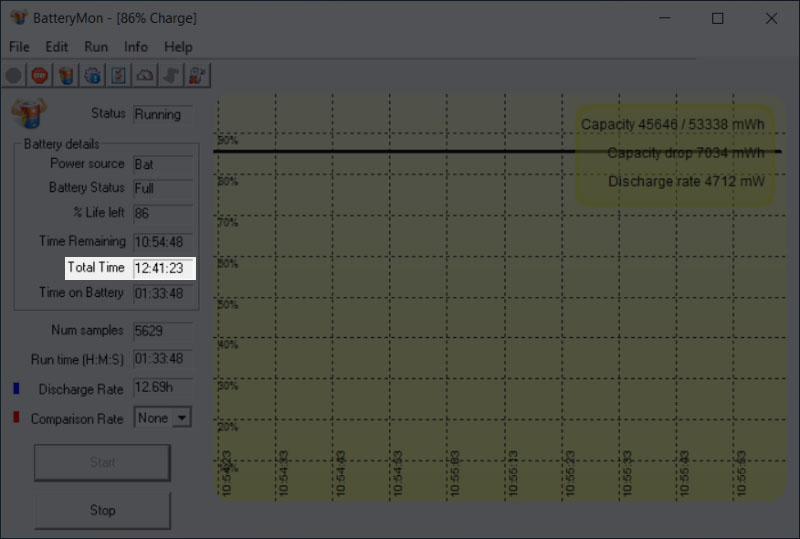Viewport: 800px width, 539px height.
Task: Click the Total Time label
Action: point(96,267)
